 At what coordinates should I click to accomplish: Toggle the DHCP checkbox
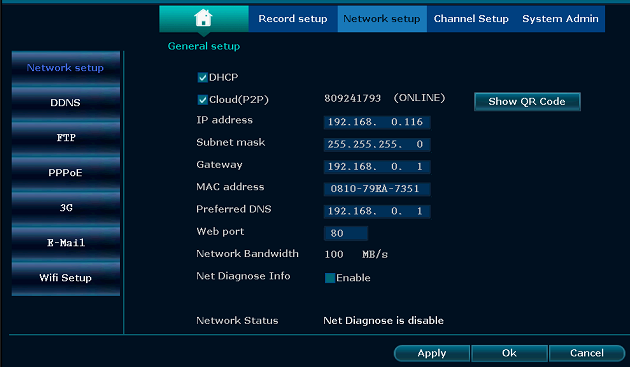(x=202, y=77)
